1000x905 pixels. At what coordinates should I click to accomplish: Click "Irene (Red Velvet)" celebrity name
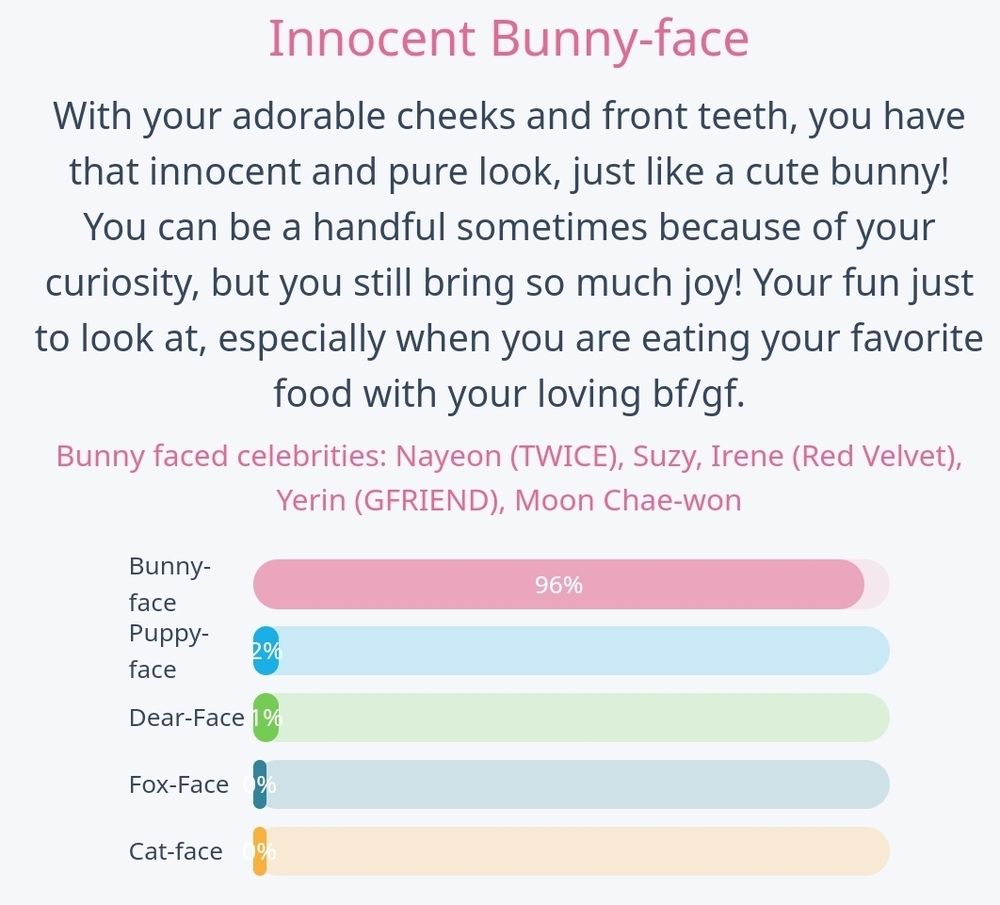coord(835,456)
